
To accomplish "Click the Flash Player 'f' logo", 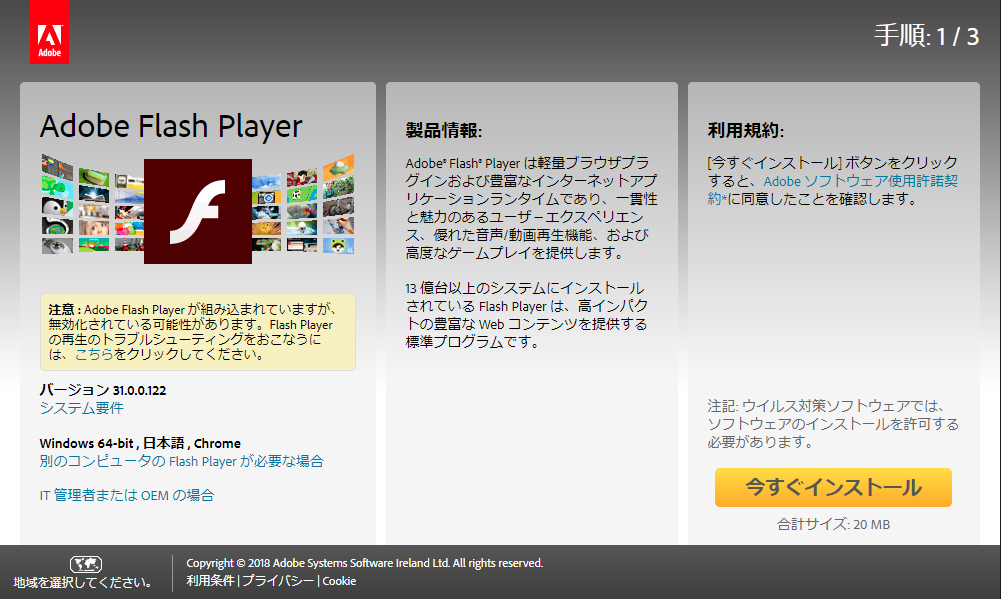I will 198,211.
